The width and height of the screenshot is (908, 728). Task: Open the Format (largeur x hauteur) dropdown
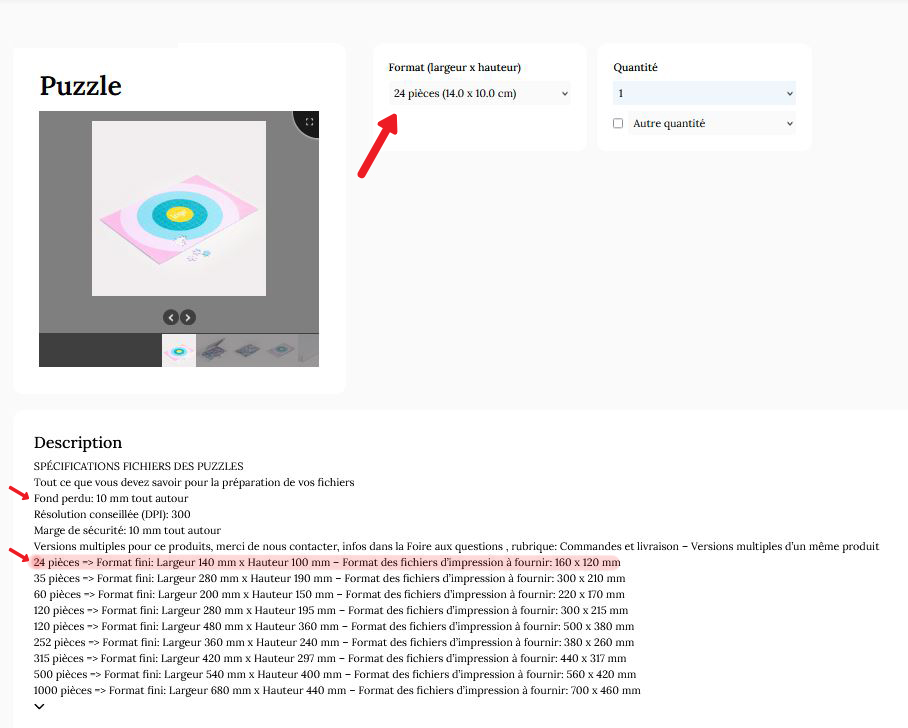[480, 94]
